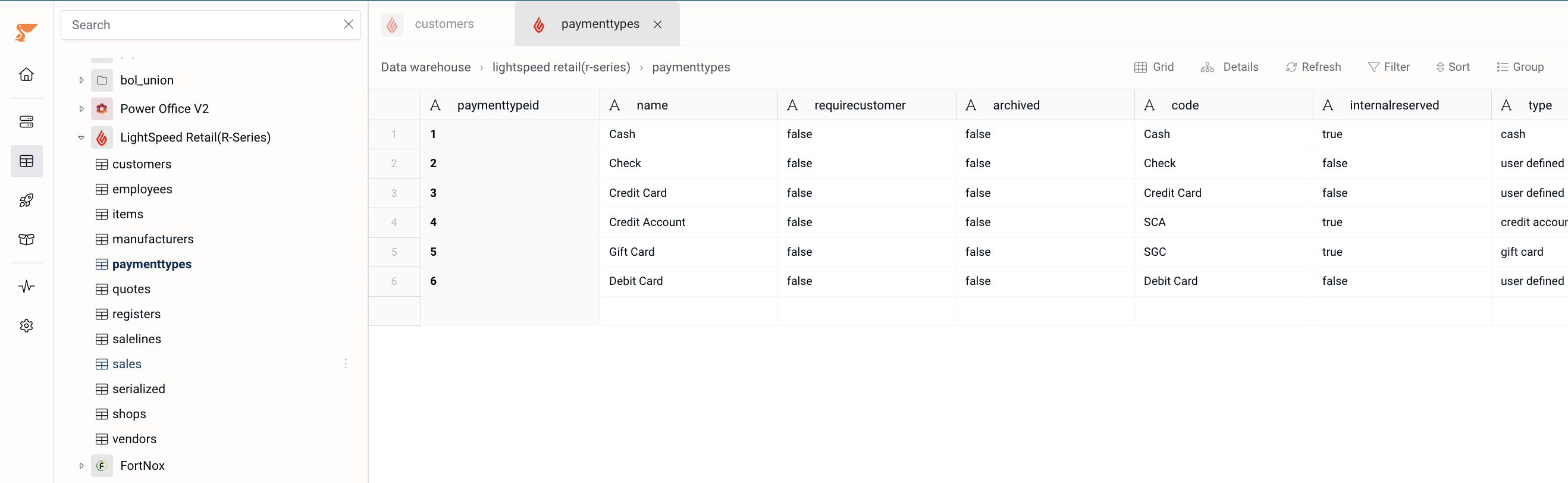Image resolution: width=1568 pixels, height=483 pixels.
Task: Open the vendors table in tree
Action: [134, 438]
